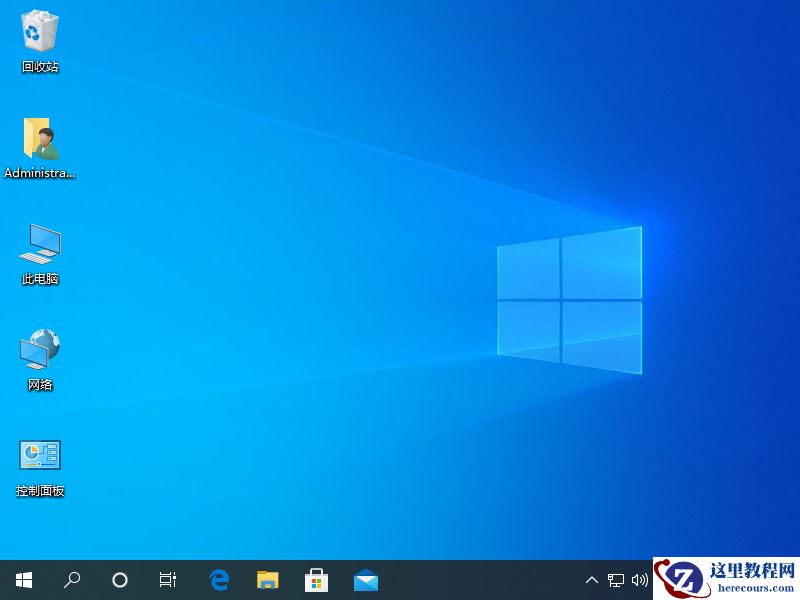This screenshot has width=800, height=600.
Task: Open 网络 (Network) from the desktop
Action: (38, 352)
